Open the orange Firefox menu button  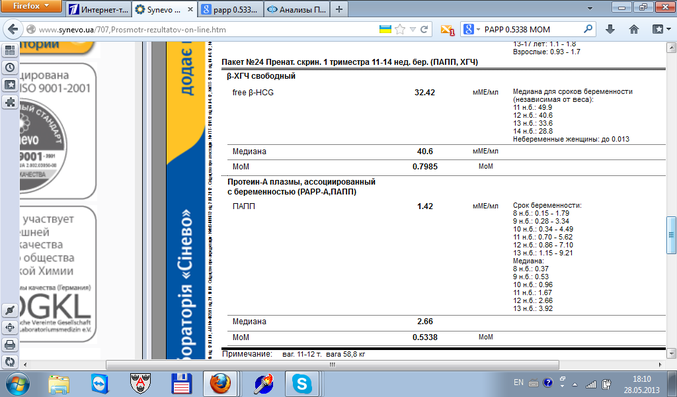click(x=31, y=6)
